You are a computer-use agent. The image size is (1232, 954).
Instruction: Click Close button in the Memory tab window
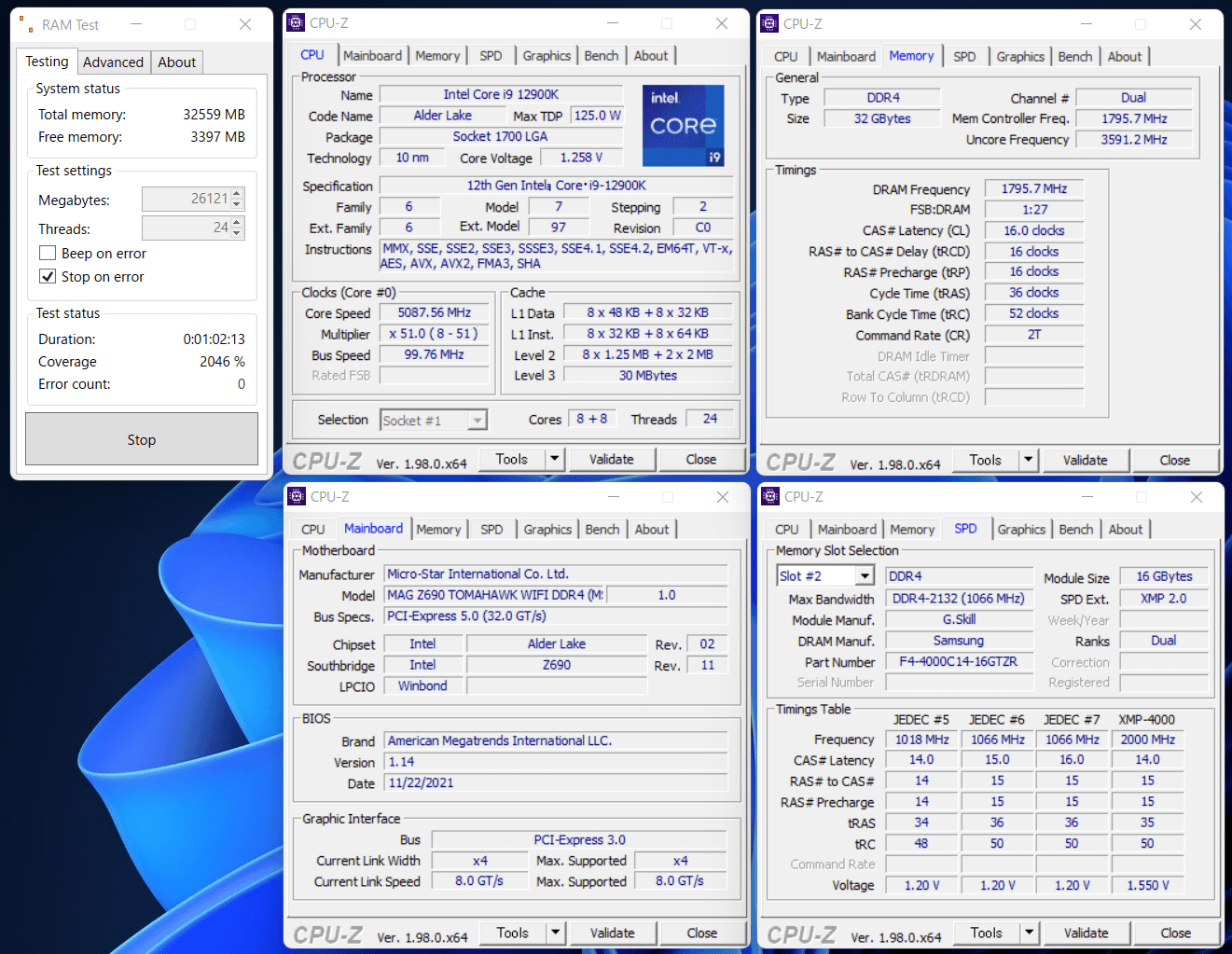coord(1175,460)
